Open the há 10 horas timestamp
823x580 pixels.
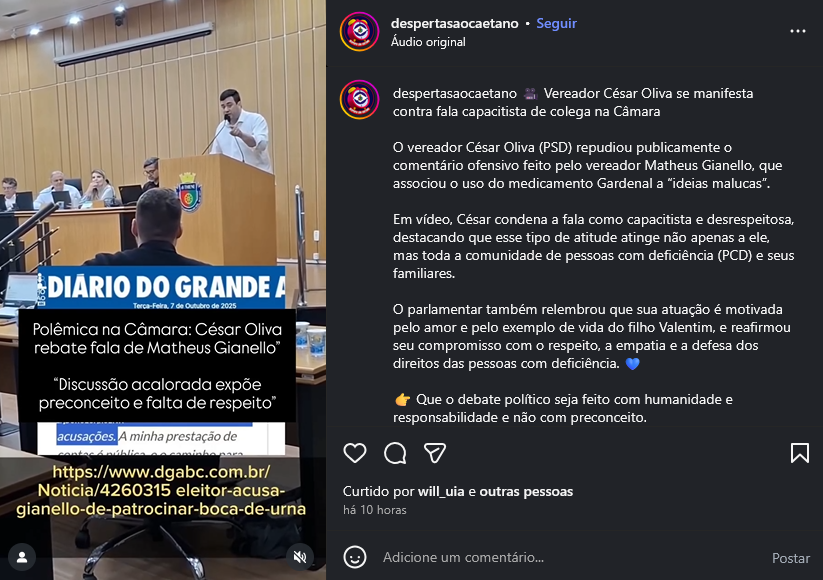(x=375, y=510)
